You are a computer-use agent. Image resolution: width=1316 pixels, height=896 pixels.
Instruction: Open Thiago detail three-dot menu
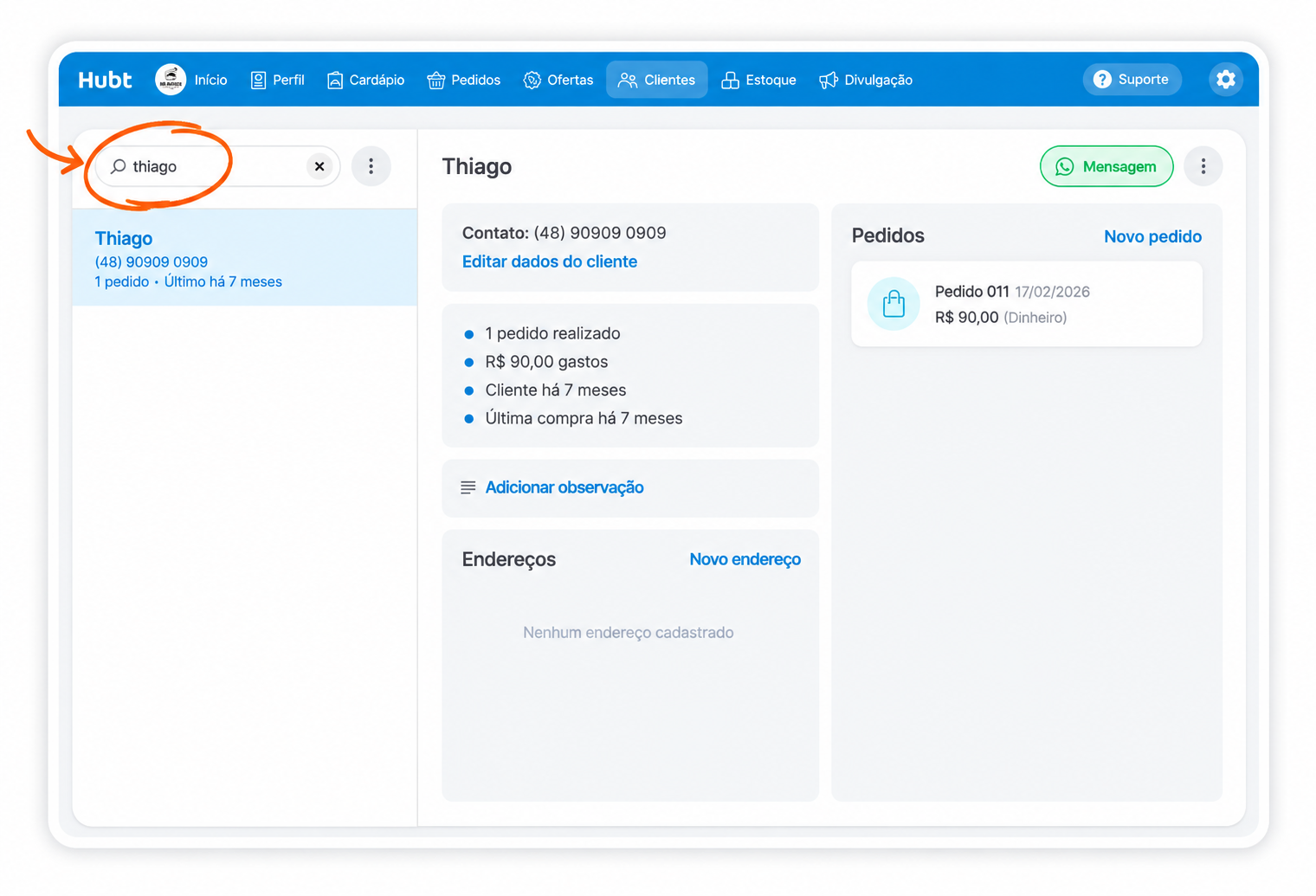(1203, 166)
